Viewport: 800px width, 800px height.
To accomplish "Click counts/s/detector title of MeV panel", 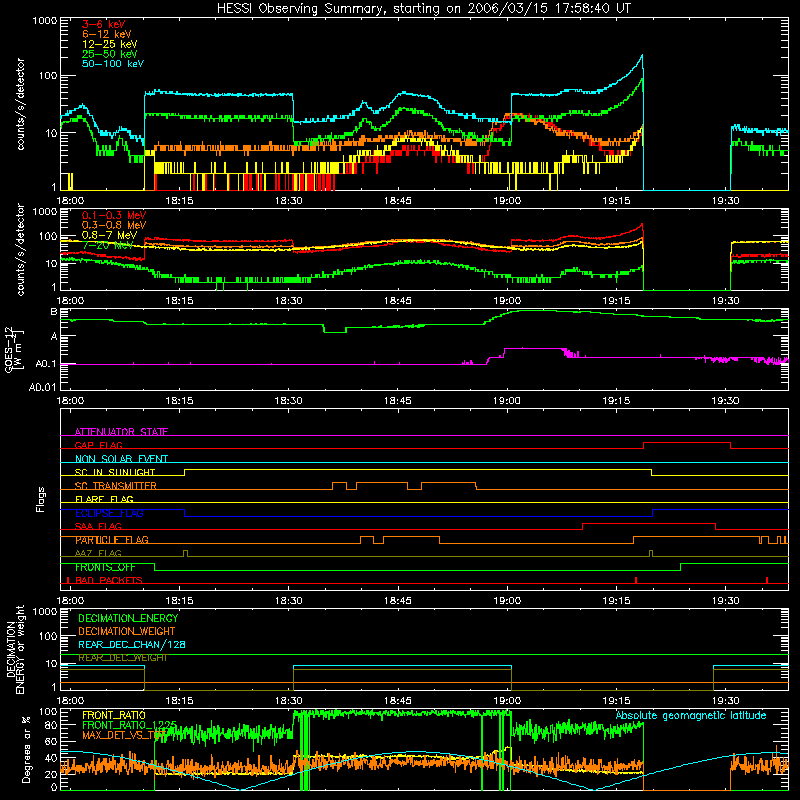I will tap(20, 249).
